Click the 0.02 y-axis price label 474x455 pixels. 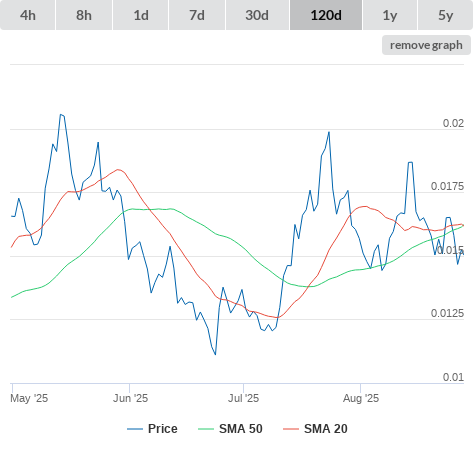point(453,123)
